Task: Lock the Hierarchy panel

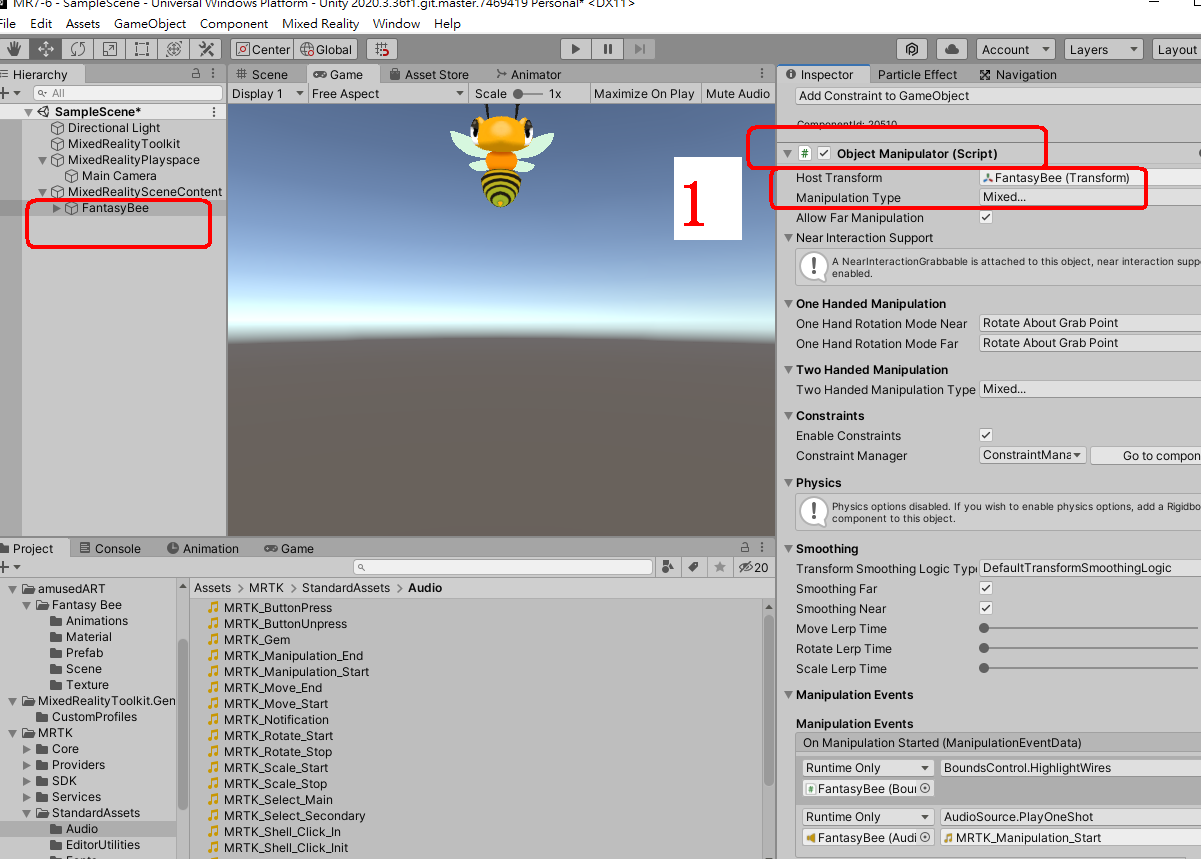Action: point(196,74)
